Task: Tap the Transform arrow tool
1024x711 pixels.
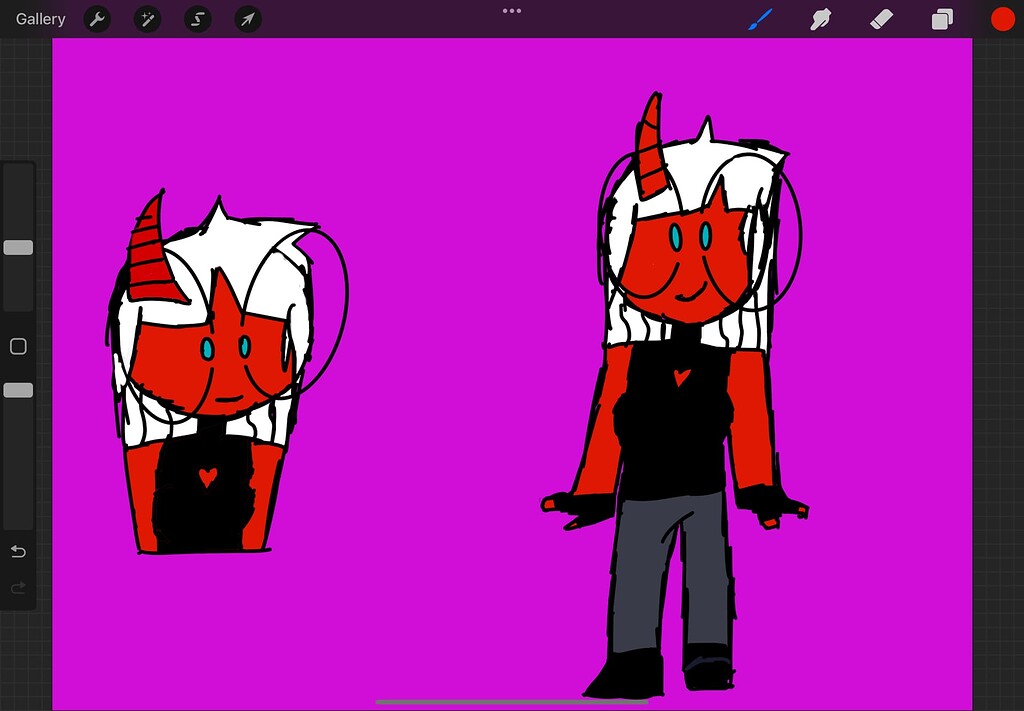Action: [247, 19]
